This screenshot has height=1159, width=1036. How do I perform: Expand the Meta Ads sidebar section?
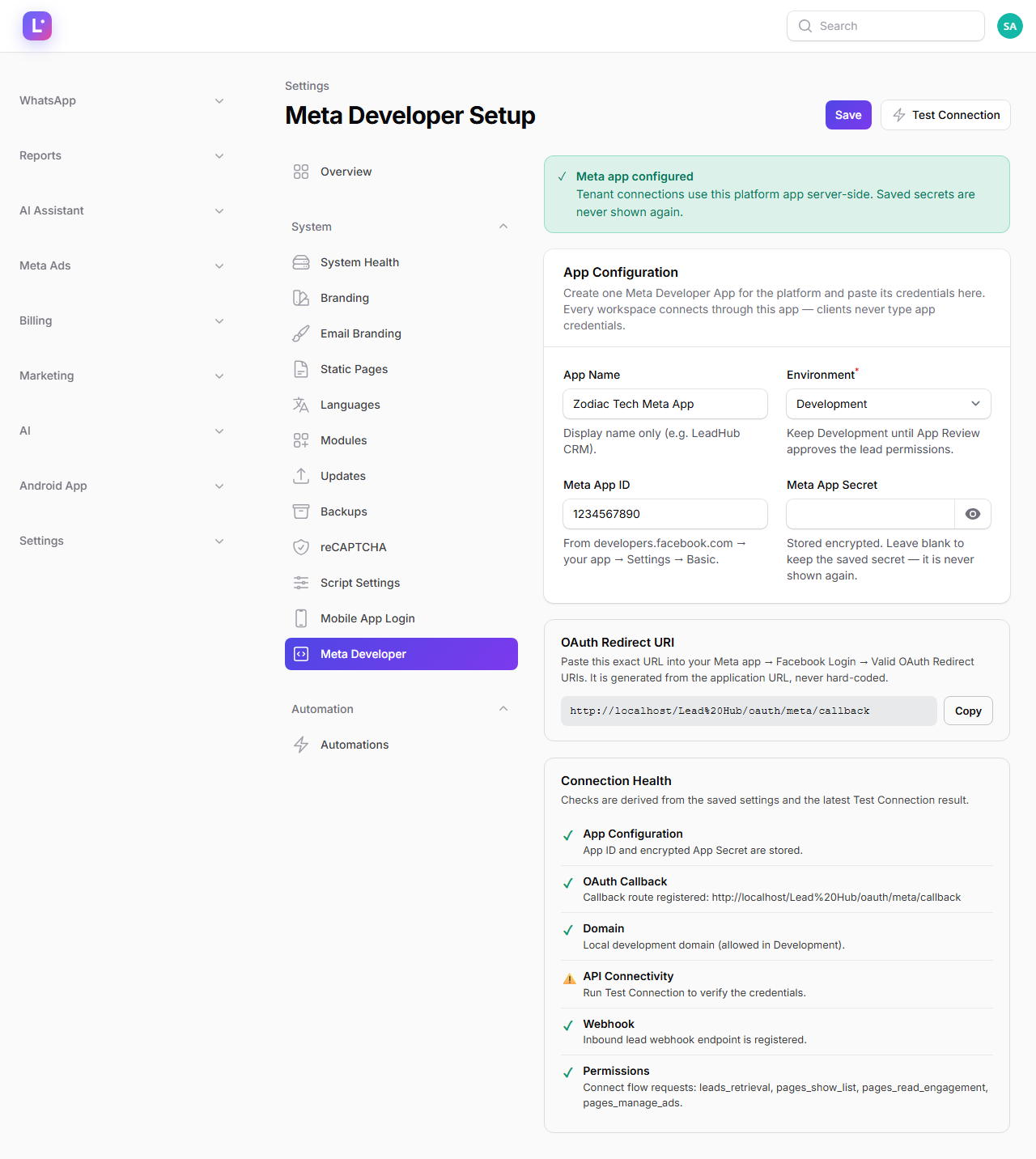121,265
